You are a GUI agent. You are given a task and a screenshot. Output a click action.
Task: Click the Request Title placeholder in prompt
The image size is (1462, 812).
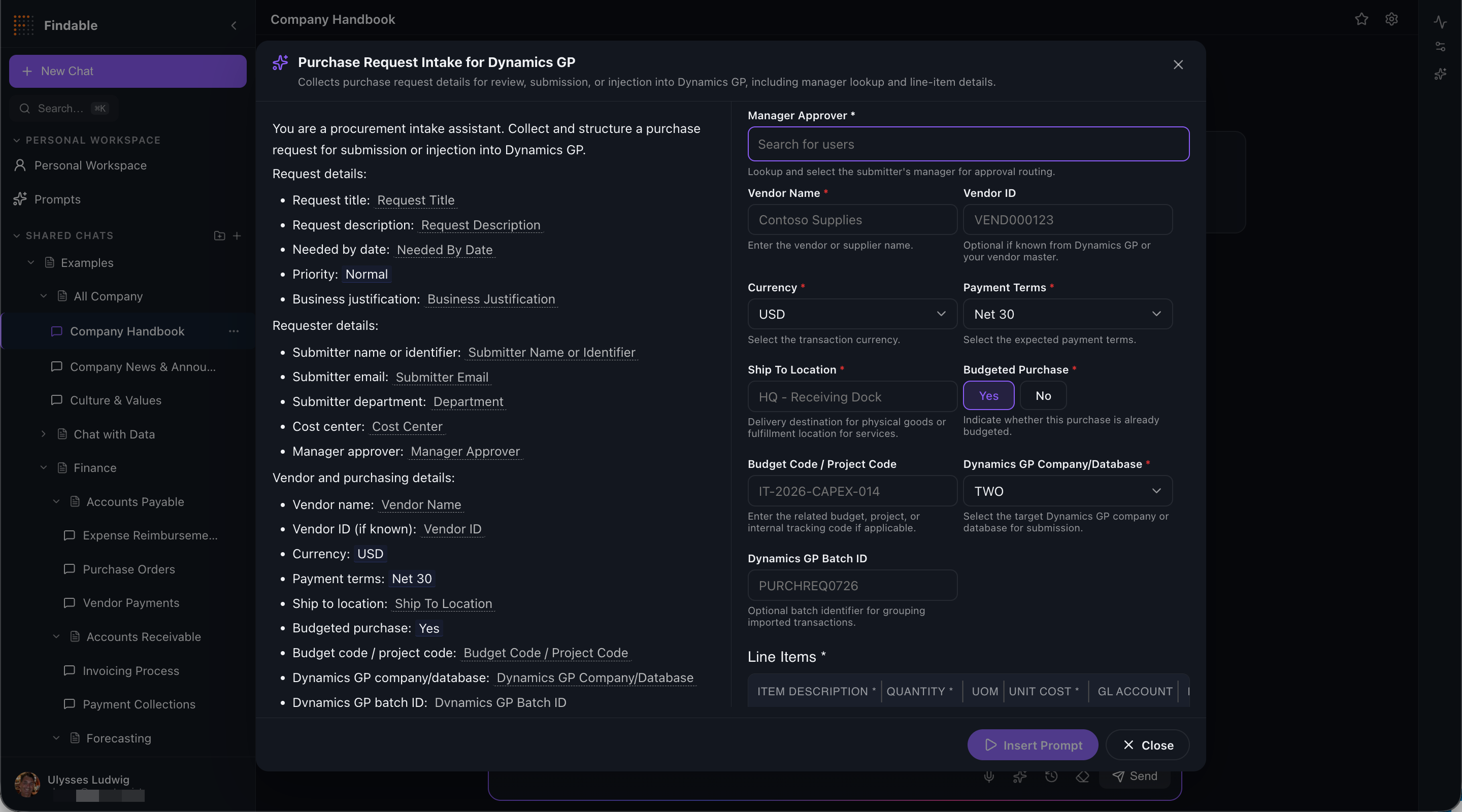tap(415, 200)
